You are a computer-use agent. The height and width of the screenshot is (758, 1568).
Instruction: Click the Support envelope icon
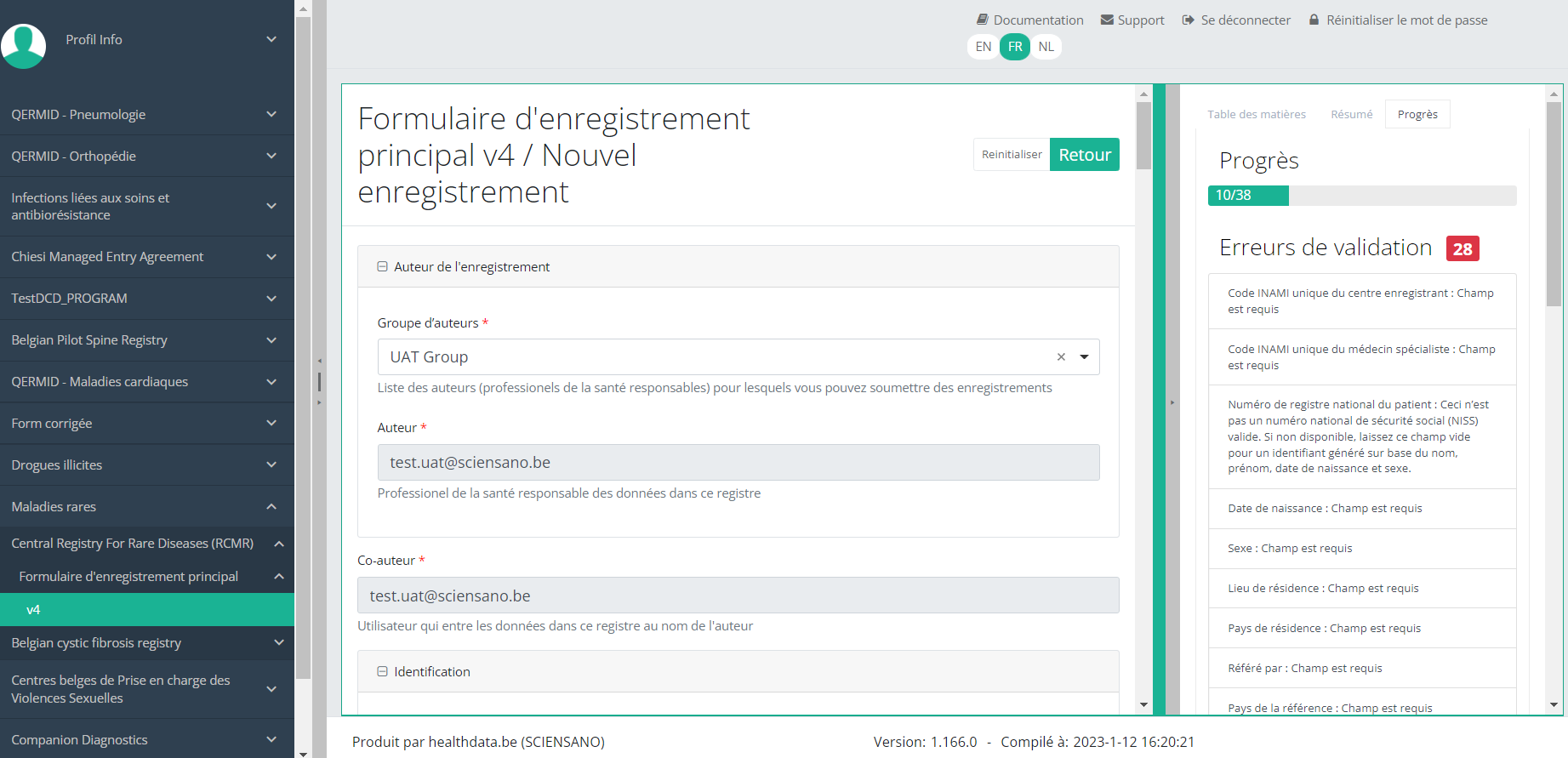[x=1107, y=20]
